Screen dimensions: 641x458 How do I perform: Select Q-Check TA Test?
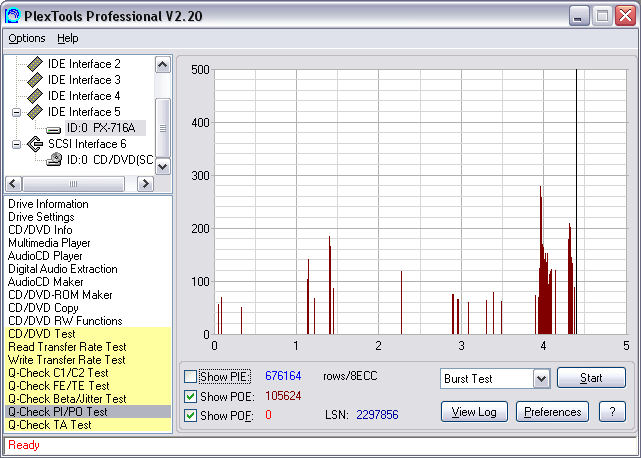[88, 425]
